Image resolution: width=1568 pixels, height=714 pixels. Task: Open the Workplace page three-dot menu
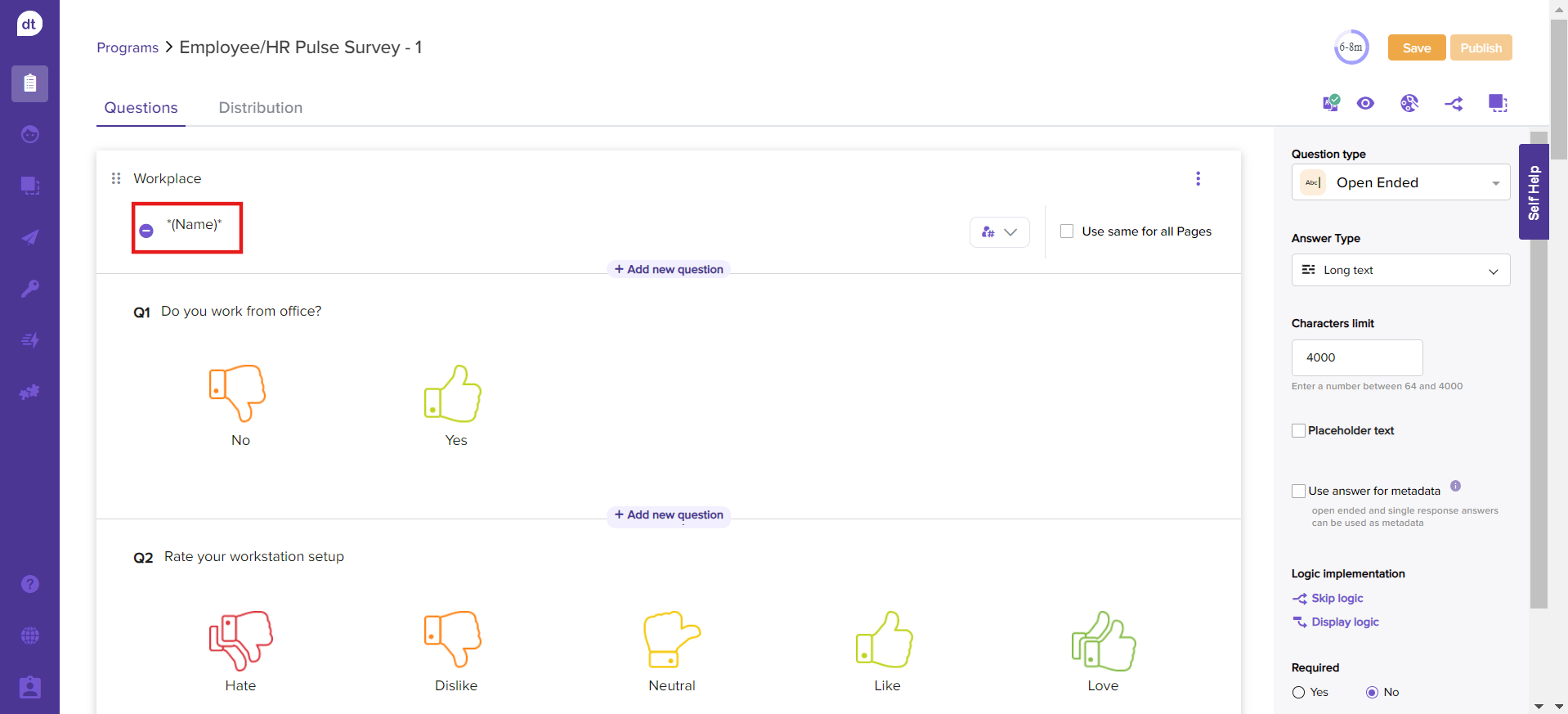coord(1198,178)
